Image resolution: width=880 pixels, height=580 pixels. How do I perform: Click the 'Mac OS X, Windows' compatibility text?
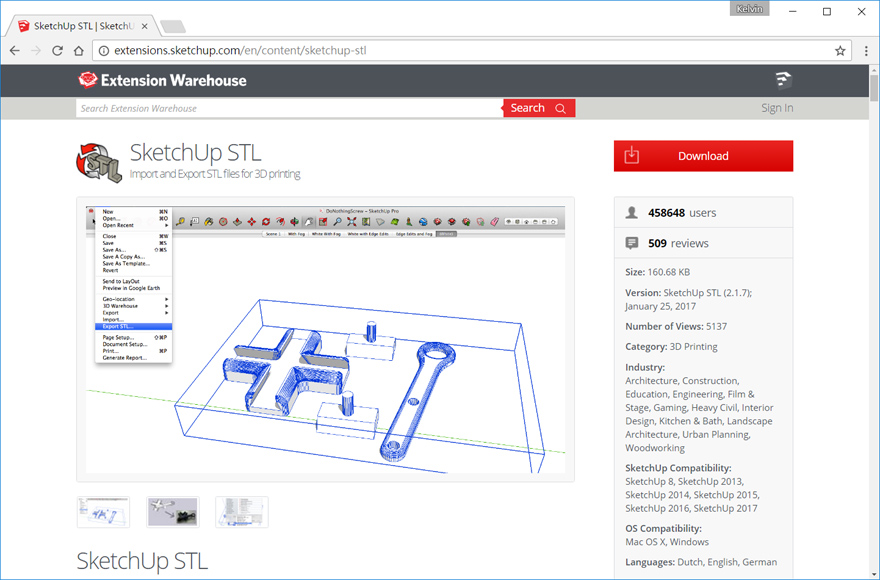(667, 542)
